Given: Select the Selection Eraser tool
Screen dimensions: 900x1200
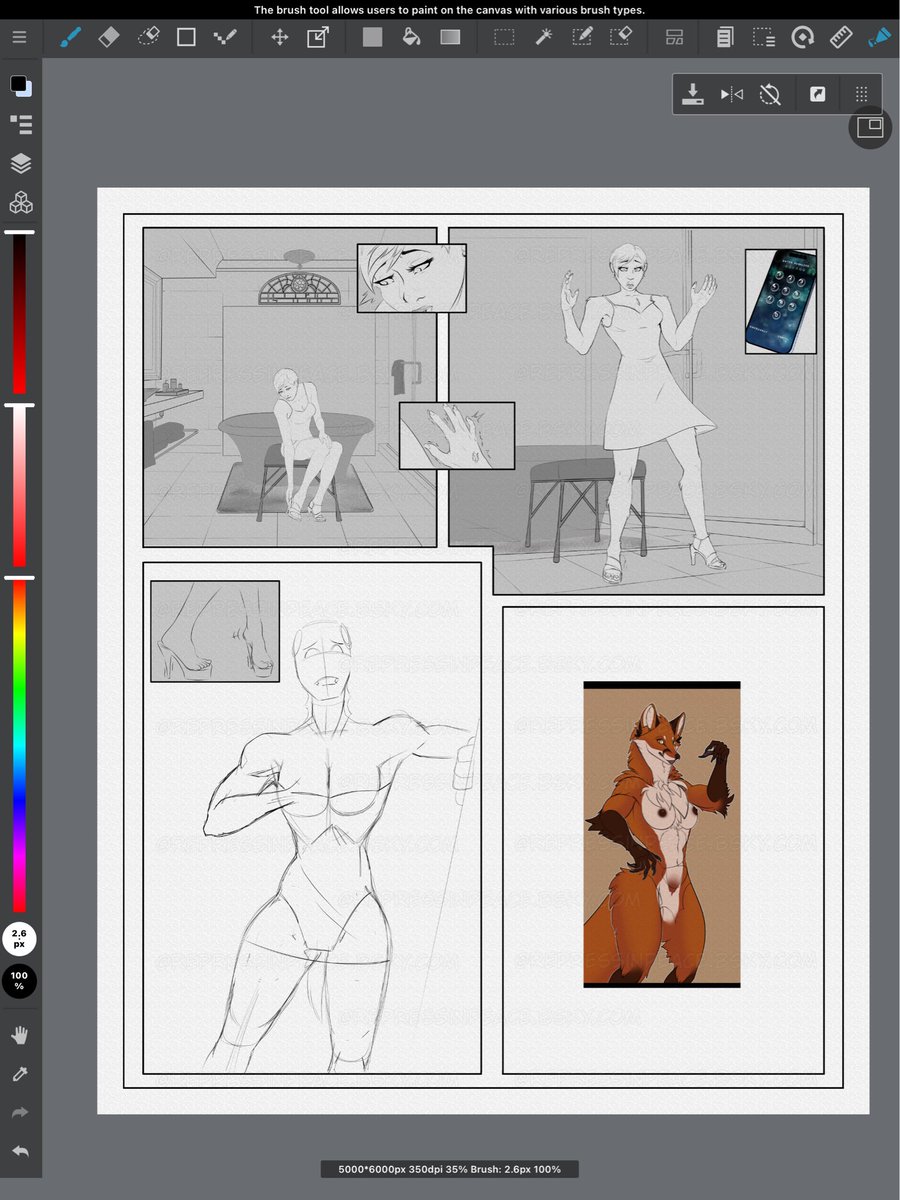Looking at the screenshot, I should click(620, 37).
